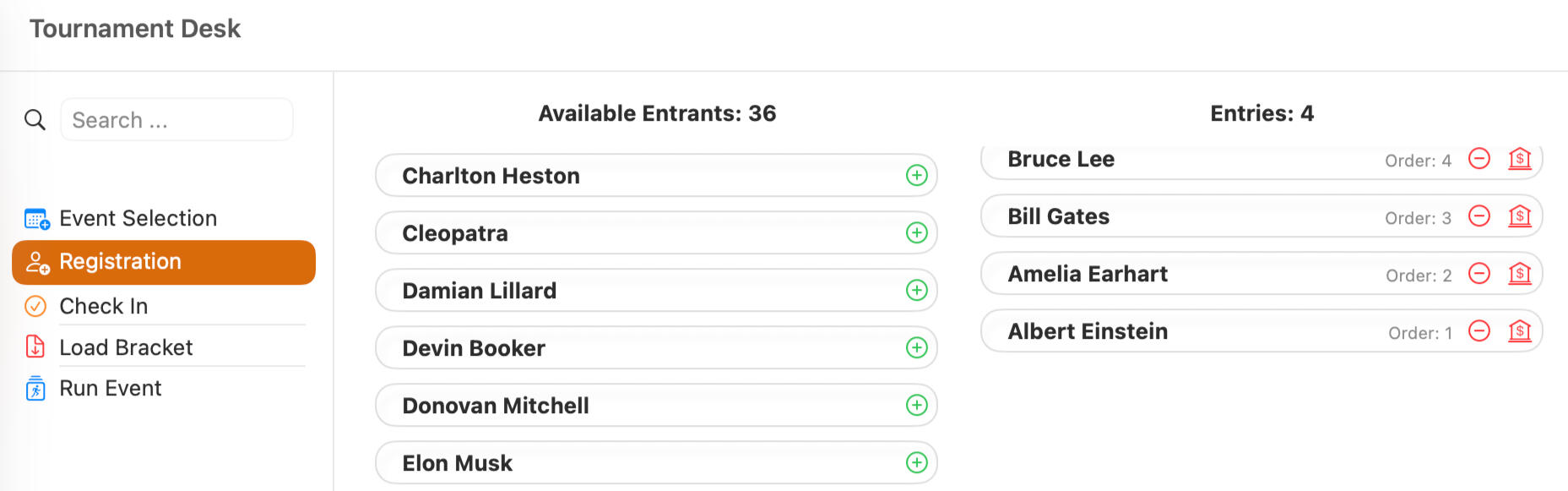
Task: Click the plus icon for Cleopatra
Action: coord(916,233)
